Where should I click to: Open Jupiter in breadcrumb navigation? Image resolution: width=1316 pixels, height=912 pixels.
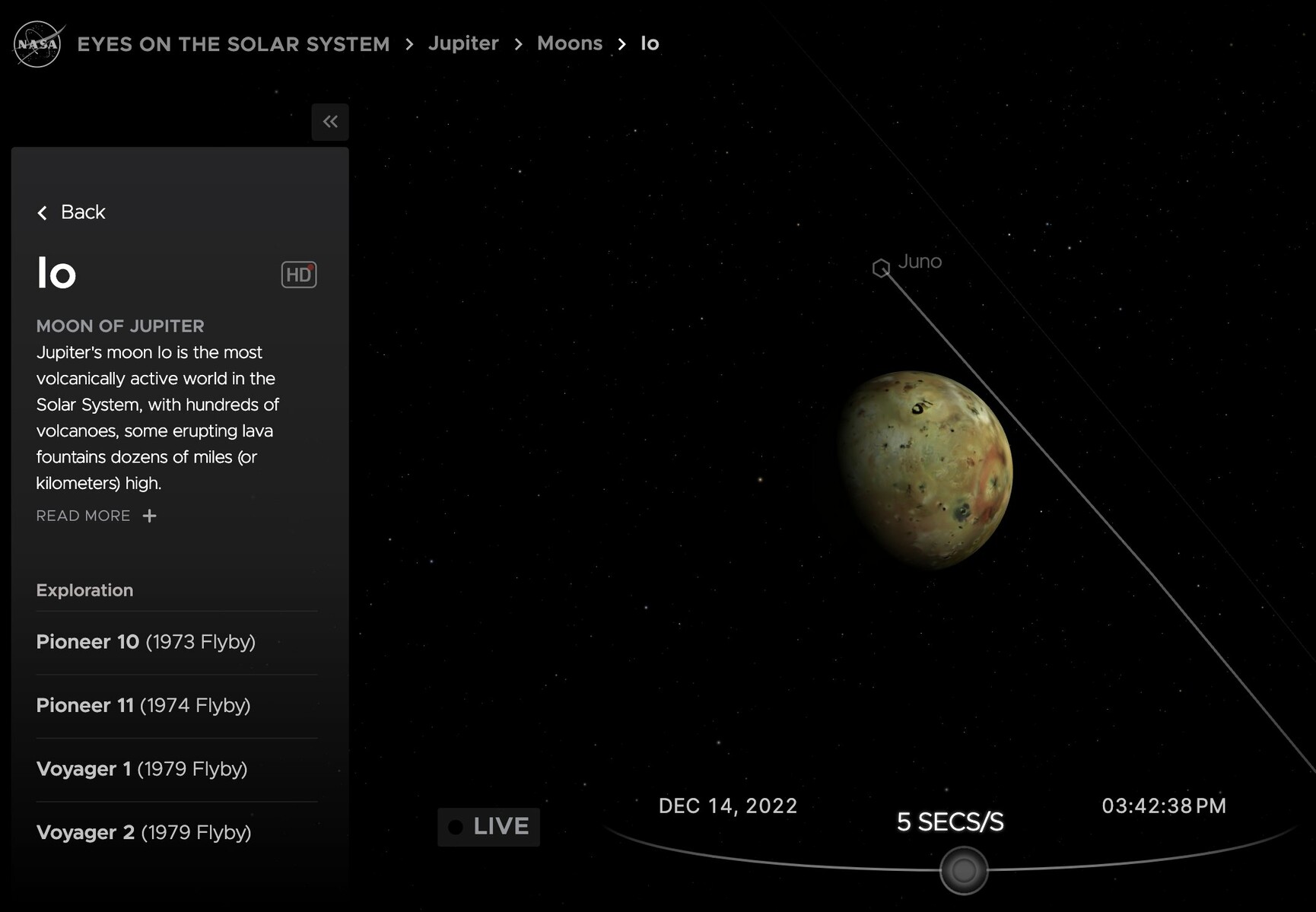[x=463, y=43]
